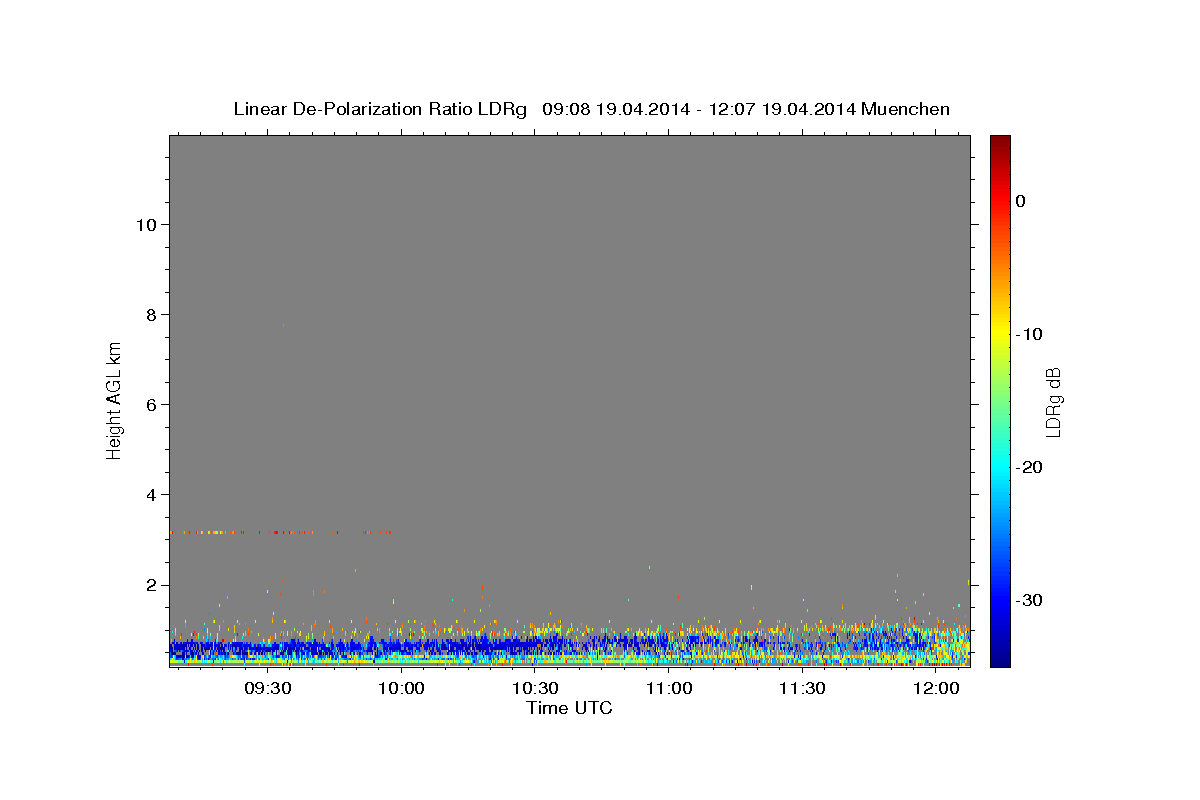Screen dimensions: 1200x800
Task: Click the 'LDRg dB' colorbar label
Action: point(1053,402)
